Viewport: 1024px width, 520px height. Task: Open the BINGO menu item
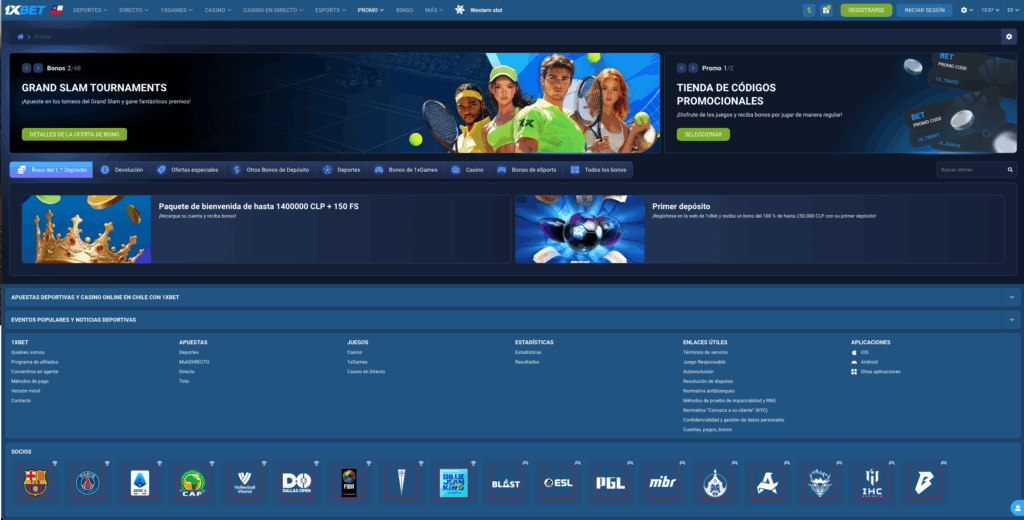[404, 10]
